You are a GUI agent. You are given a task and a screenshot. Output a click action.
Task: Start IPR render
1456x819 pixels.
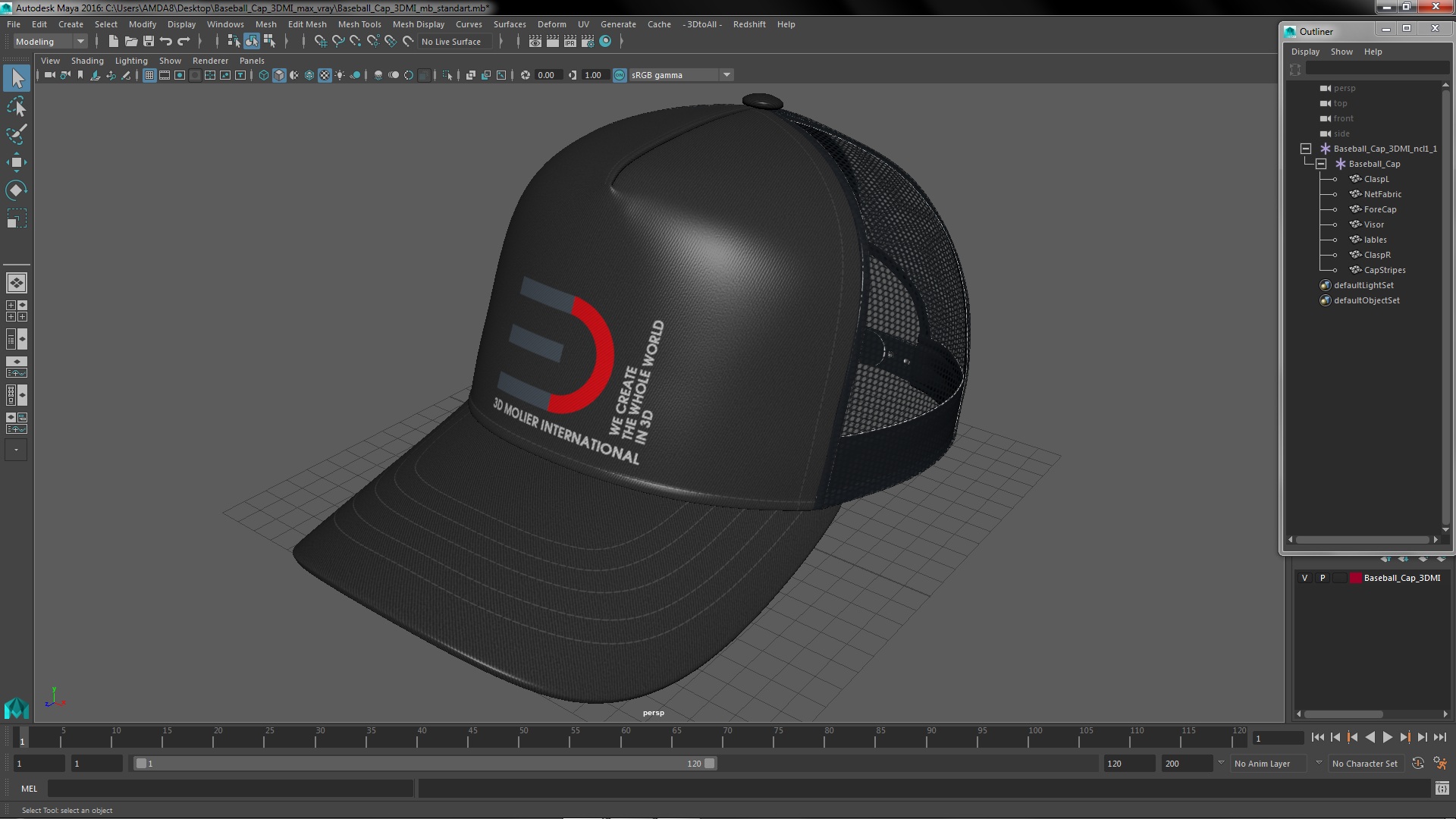[570, 42]
